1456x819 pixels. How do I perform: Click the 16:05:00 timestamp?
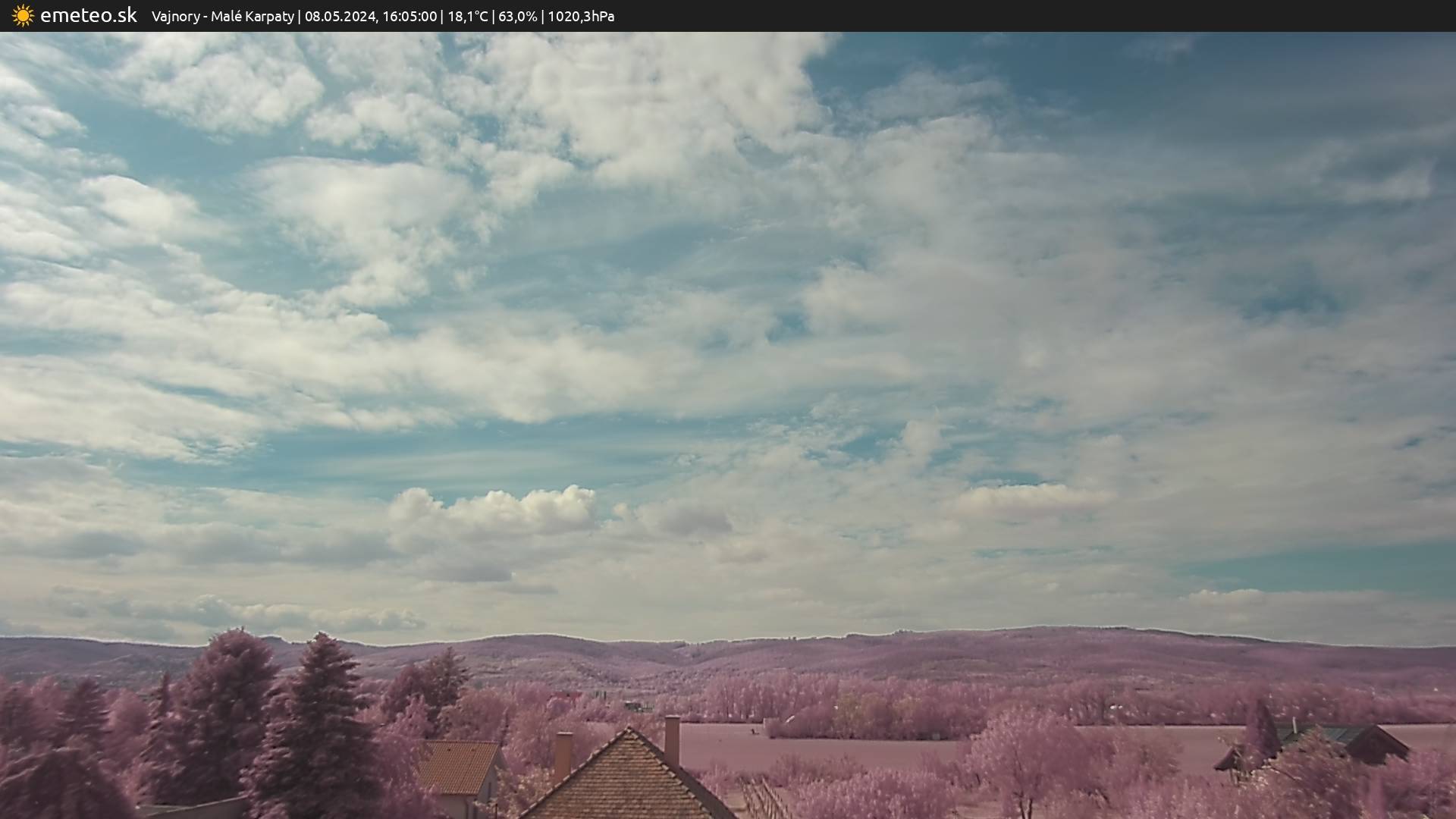409,17
